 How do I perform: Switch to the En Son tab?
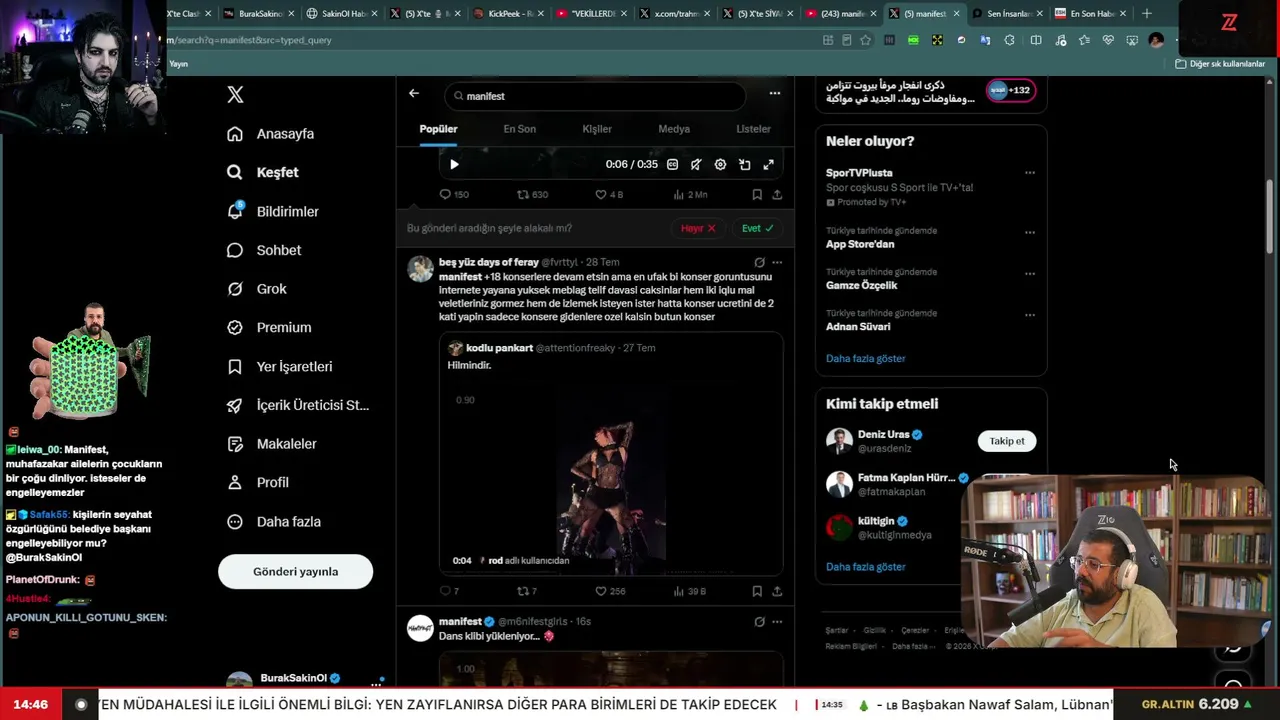pos(519,129)
